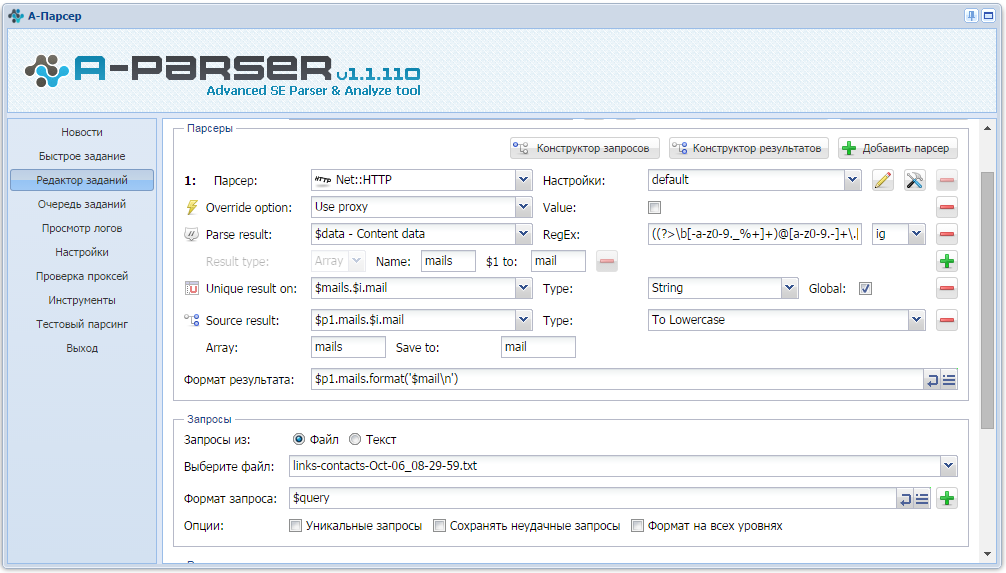Click the wrap icon in Формат результата
Viewport: 1006px width, 573px height.
(932, 381)
